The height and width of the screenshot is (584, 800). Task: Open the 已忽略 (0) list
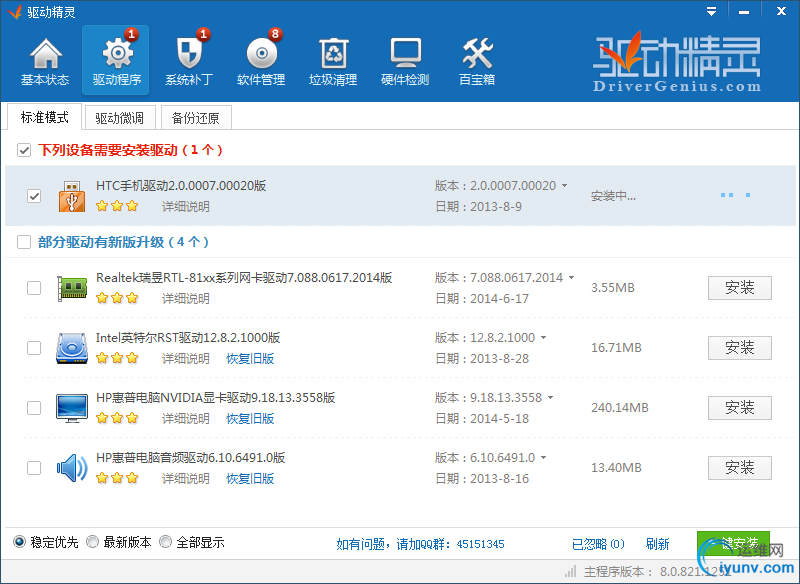(x=598, y=544)
